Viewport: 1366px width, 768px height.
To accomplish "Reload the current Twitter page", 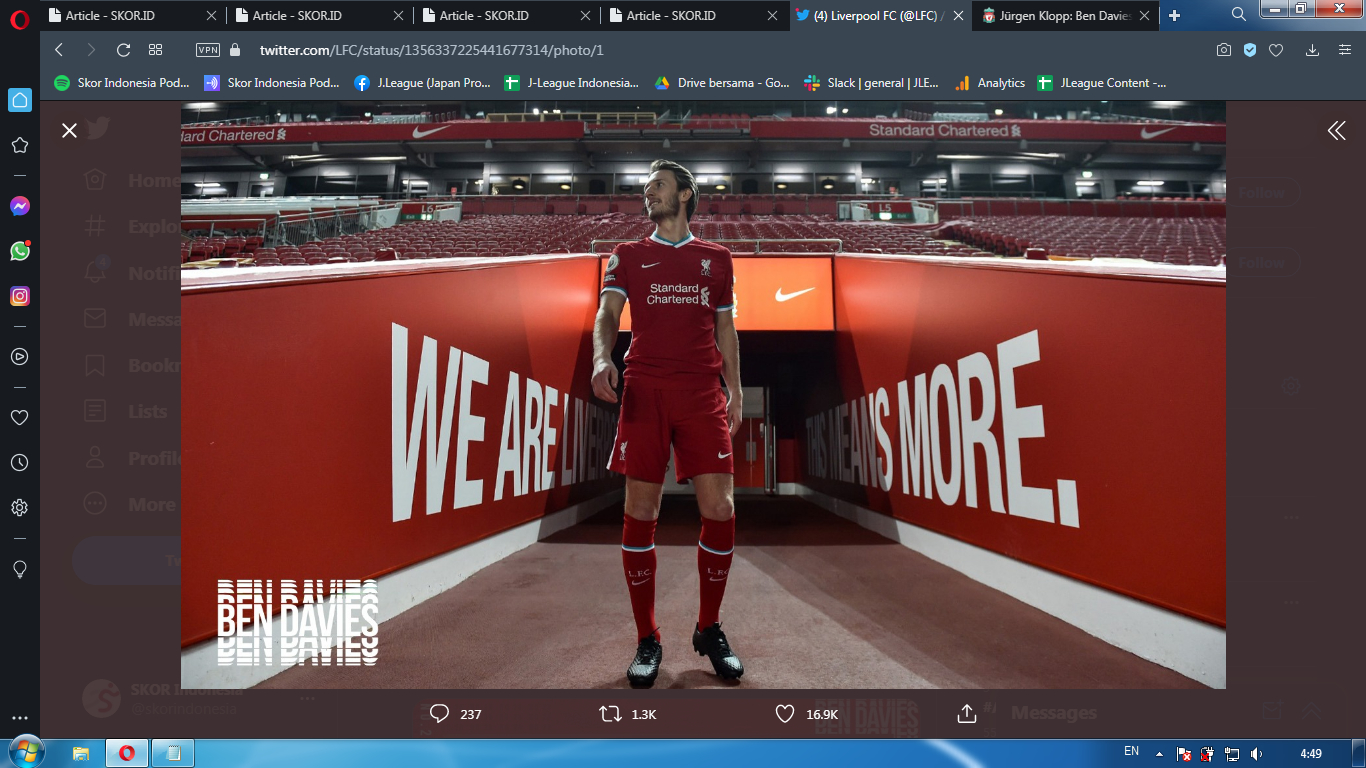I will (x=123, y=50).
